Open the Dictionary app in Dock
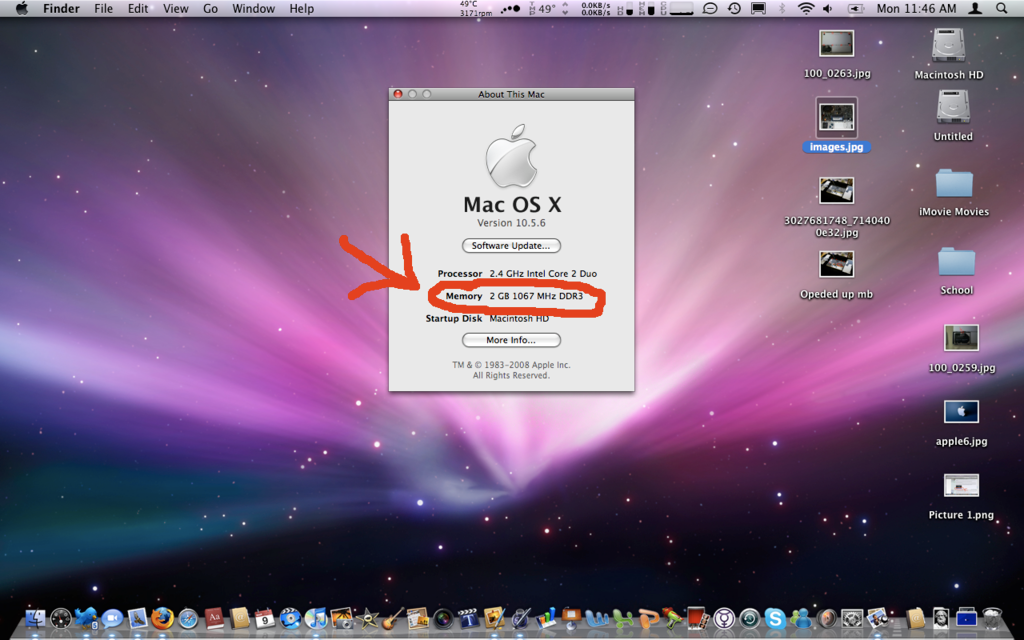This screenshot has width=1024, height=640. click(214, 618)
